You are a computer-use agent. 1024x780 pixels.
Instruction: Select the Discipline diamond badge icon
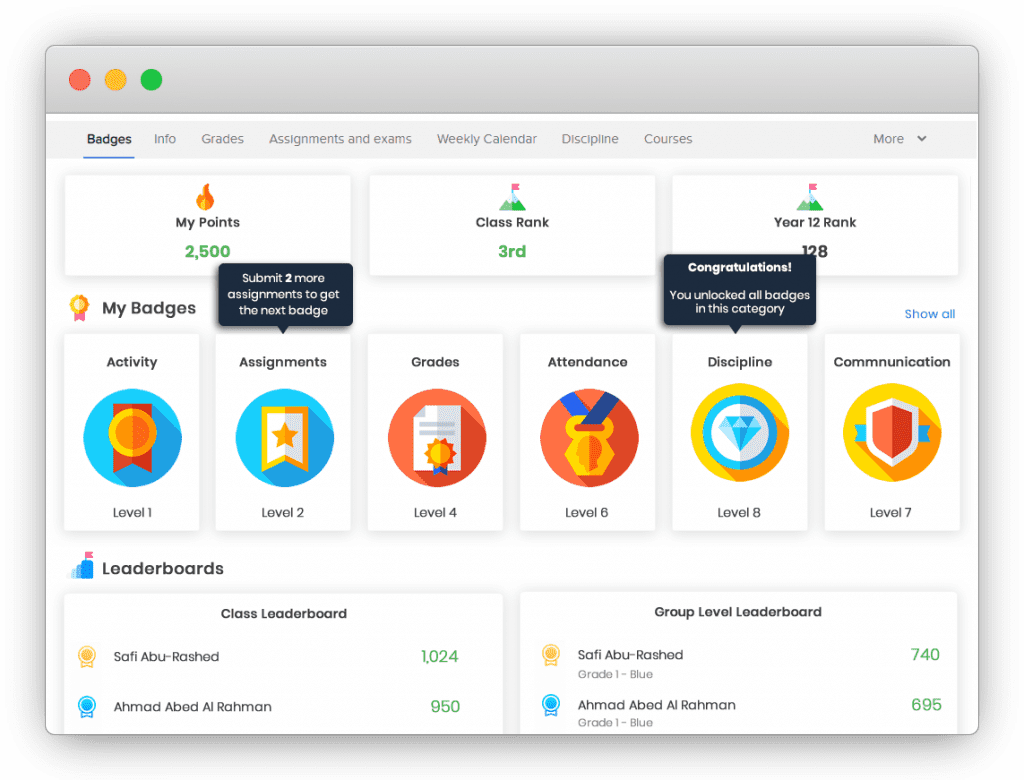point(740,433)
